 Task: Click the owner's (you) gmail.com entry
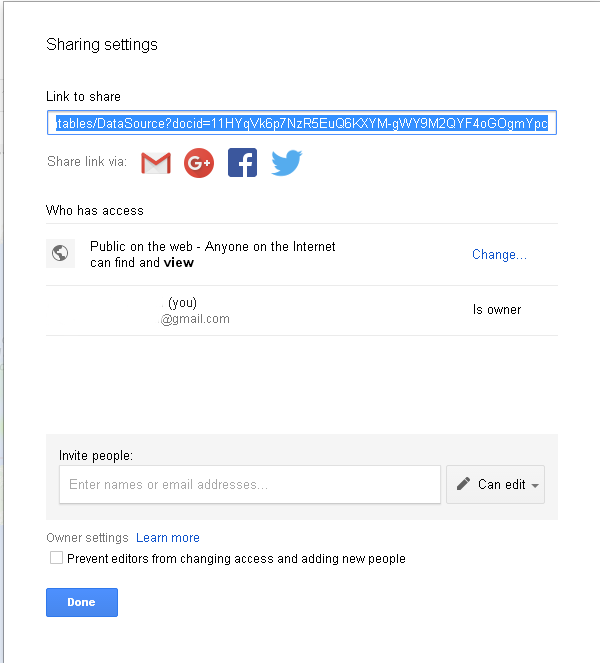click(195, 311)
